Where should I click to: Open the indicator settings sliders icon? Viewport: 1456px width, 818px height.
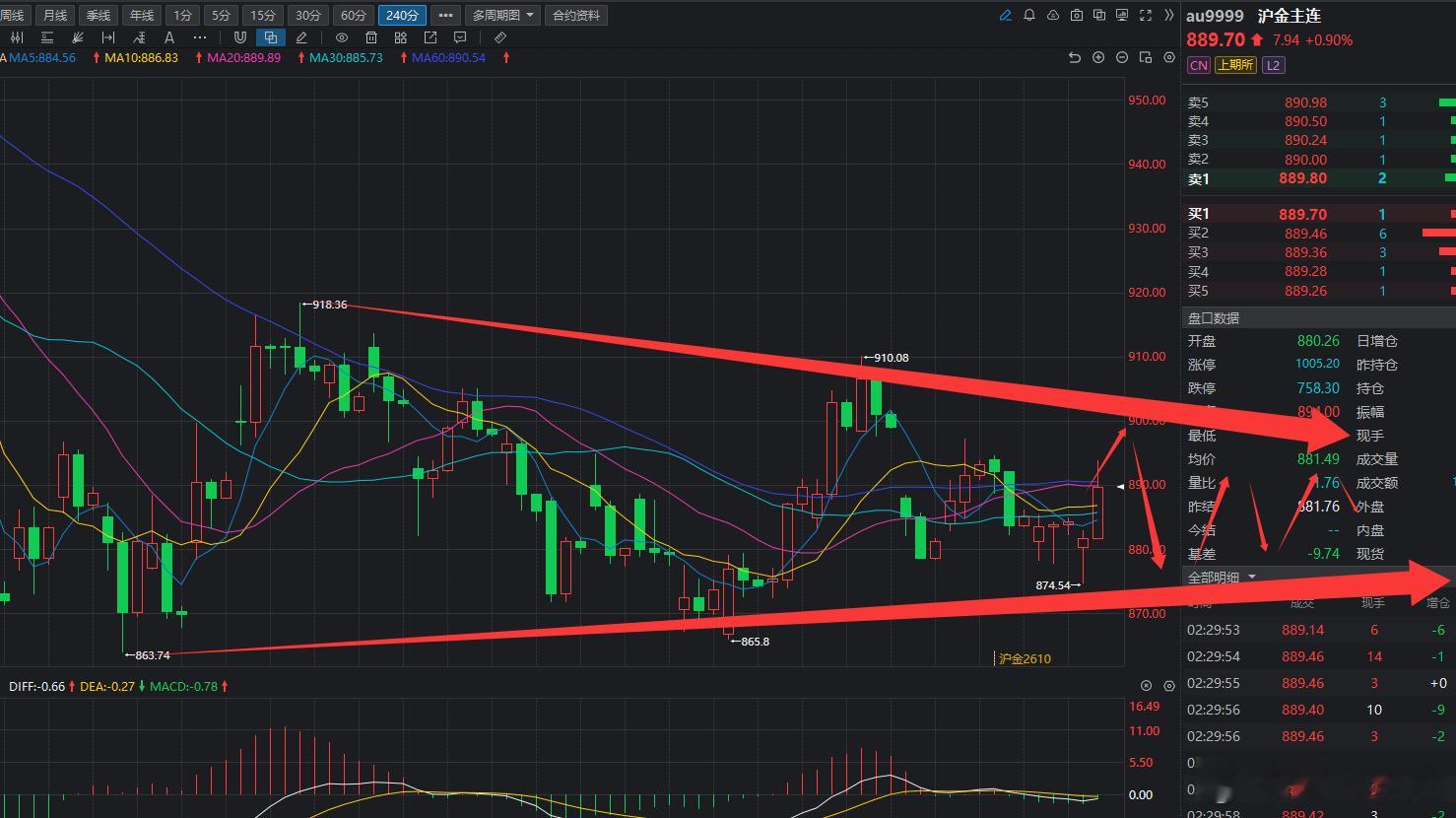tap(17, 37)
